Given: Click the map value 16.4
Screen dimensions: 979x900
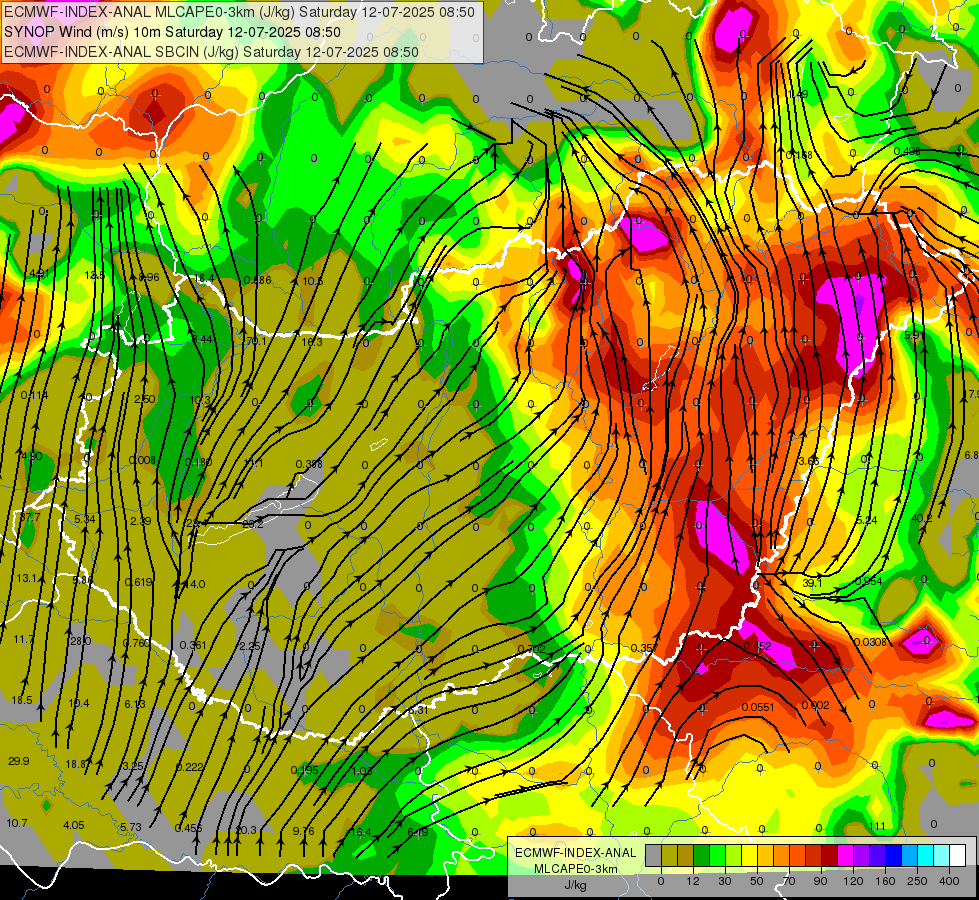Looking at the screenshot, I should tap(360, 832).
